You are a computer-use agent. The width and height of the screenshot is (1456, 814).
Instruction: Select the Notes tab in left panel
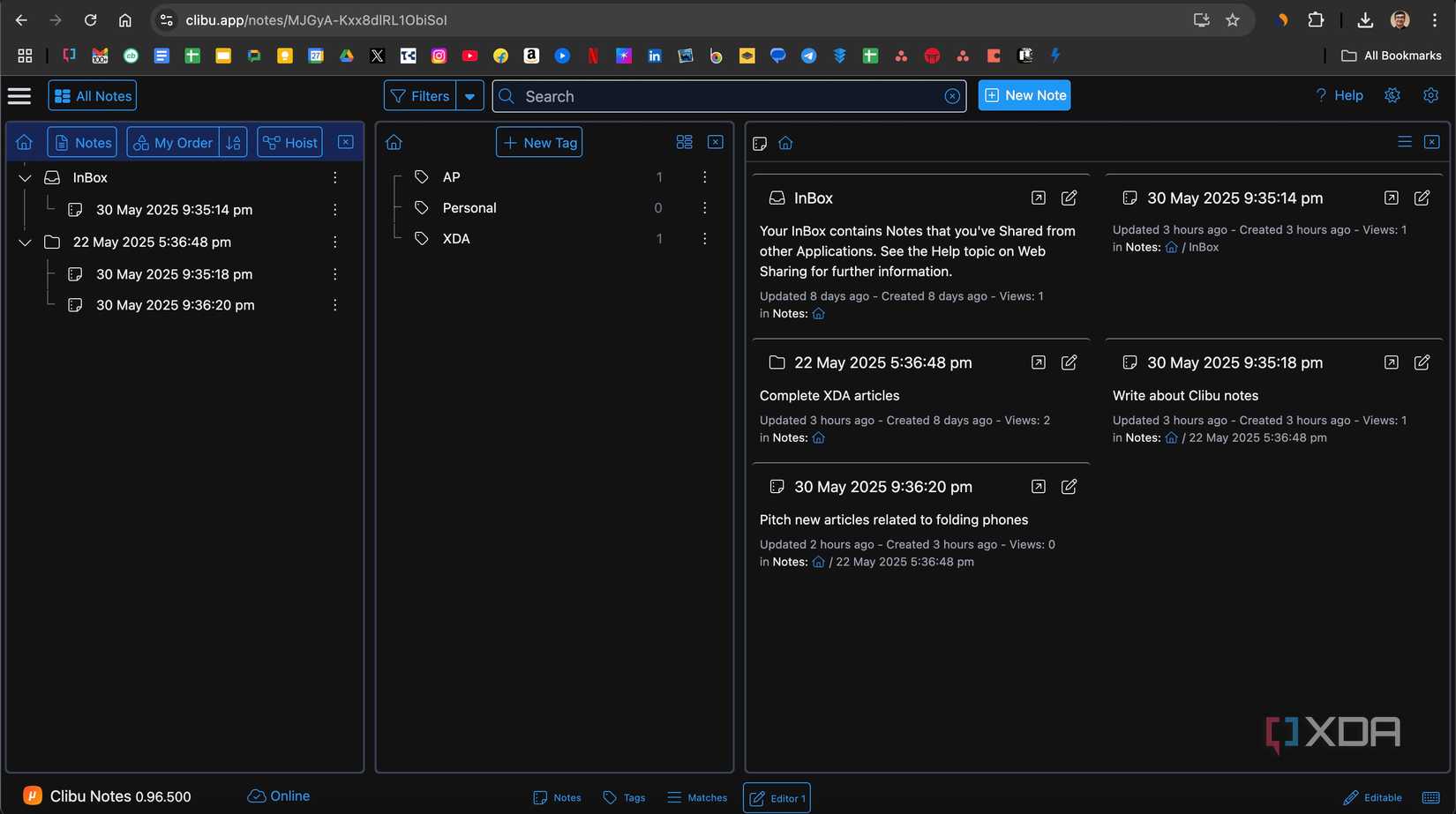pos(82,143)
